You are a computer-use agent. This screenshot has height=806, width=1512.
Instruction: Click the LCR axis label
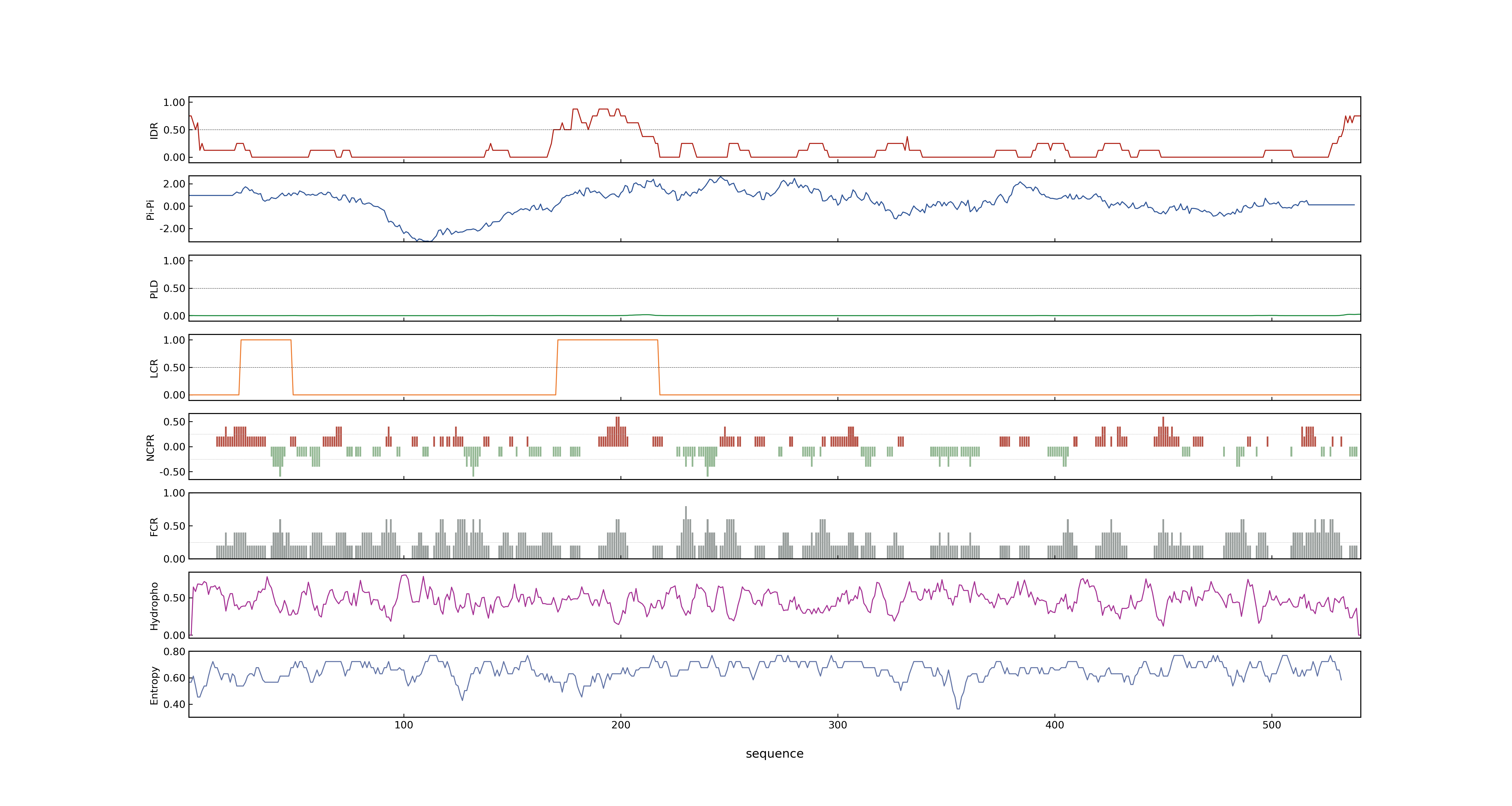[x=154, y=368]
